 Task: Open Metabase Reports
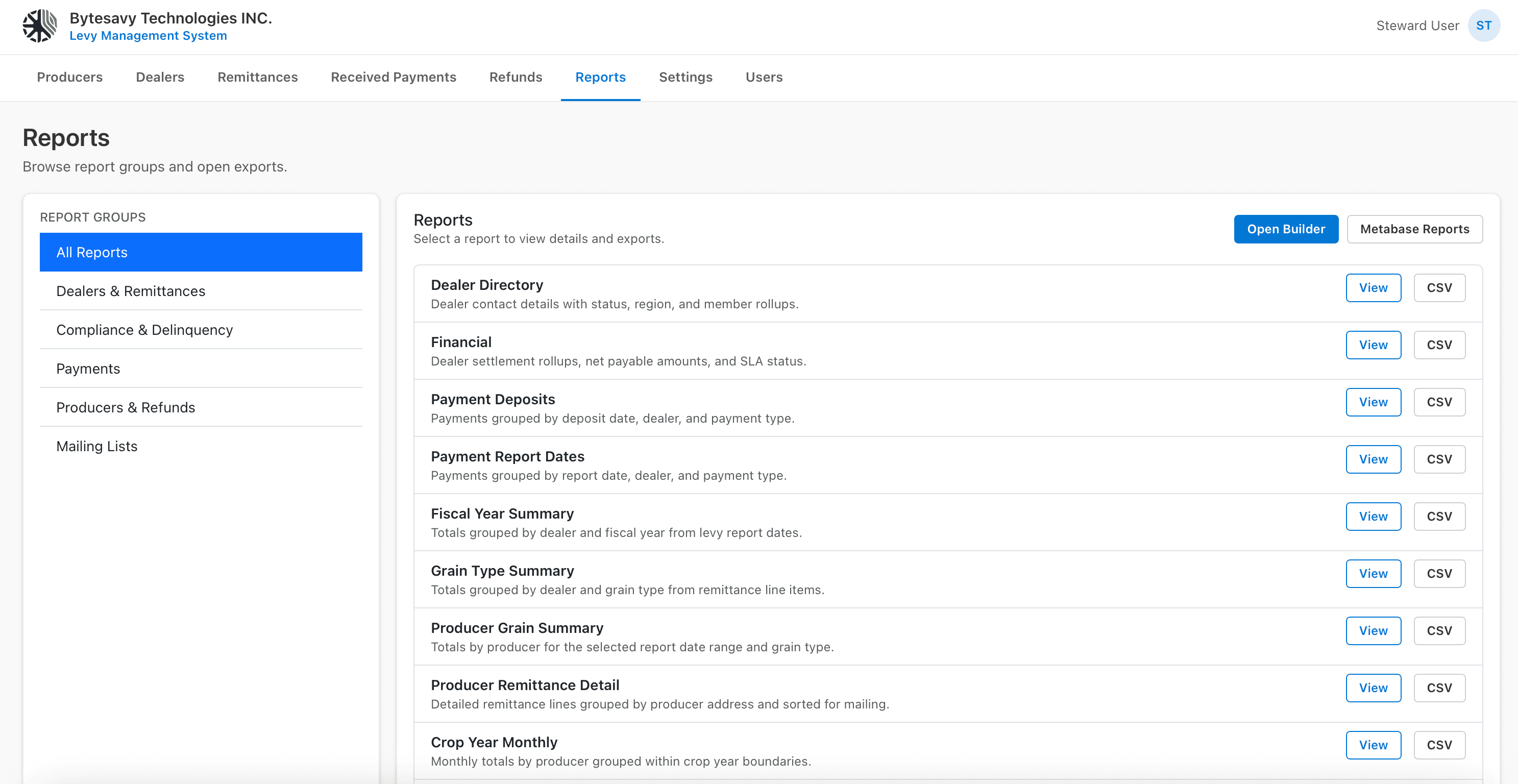click(1414, 229)
